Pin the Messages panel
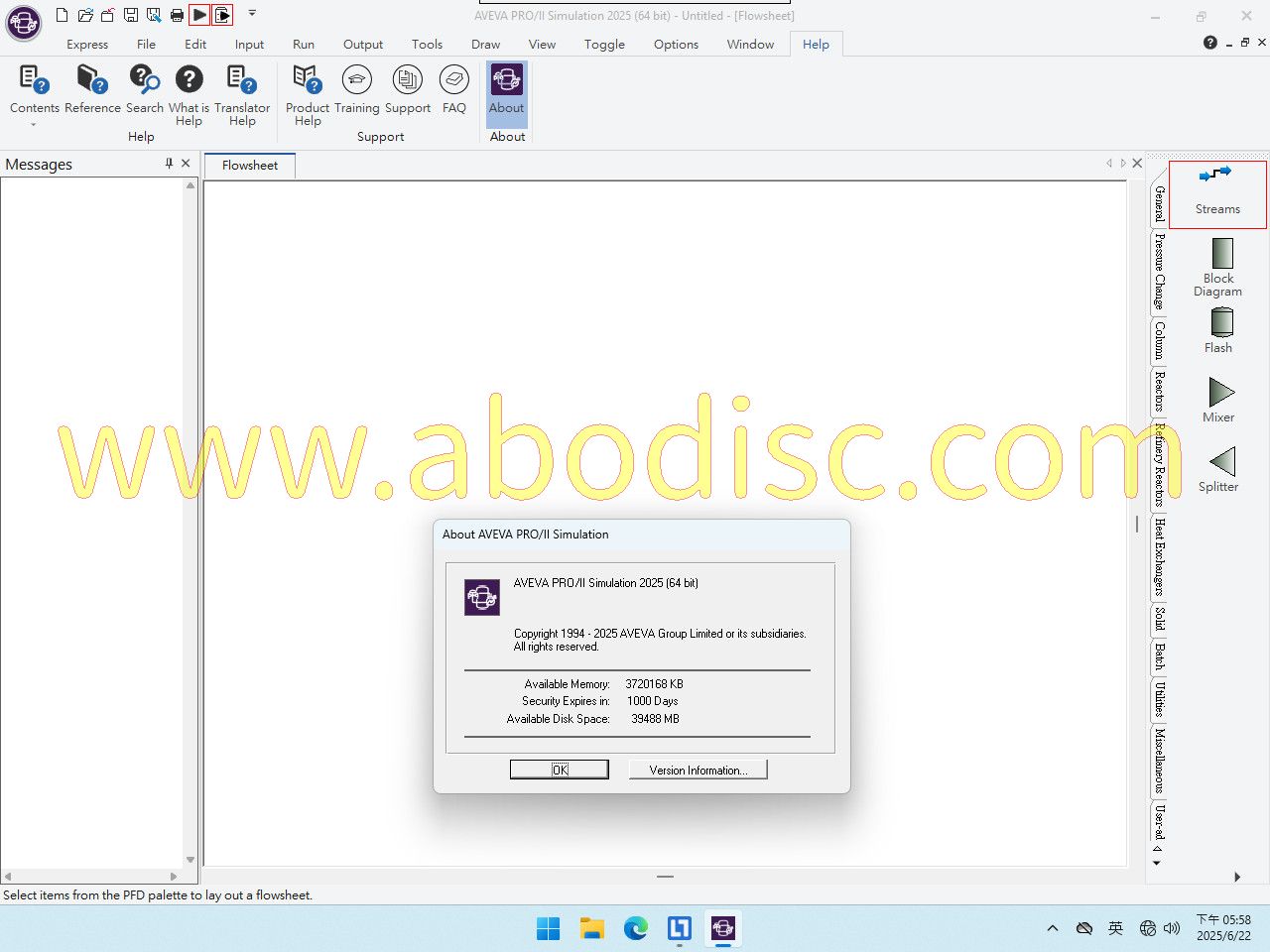 pyautogui.click(x=169, y=164)
